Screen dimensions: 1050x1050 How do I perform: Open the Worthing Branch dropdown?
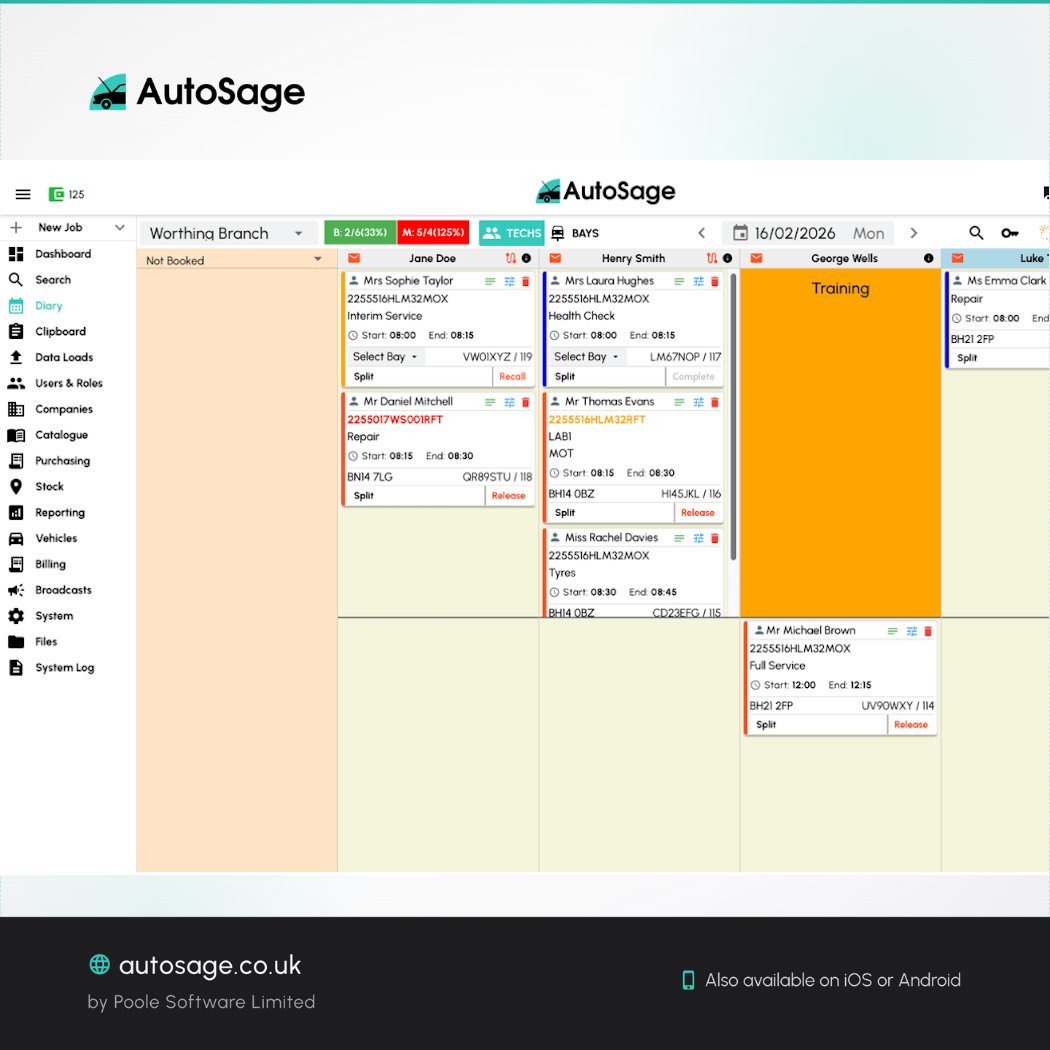point(228,232)
